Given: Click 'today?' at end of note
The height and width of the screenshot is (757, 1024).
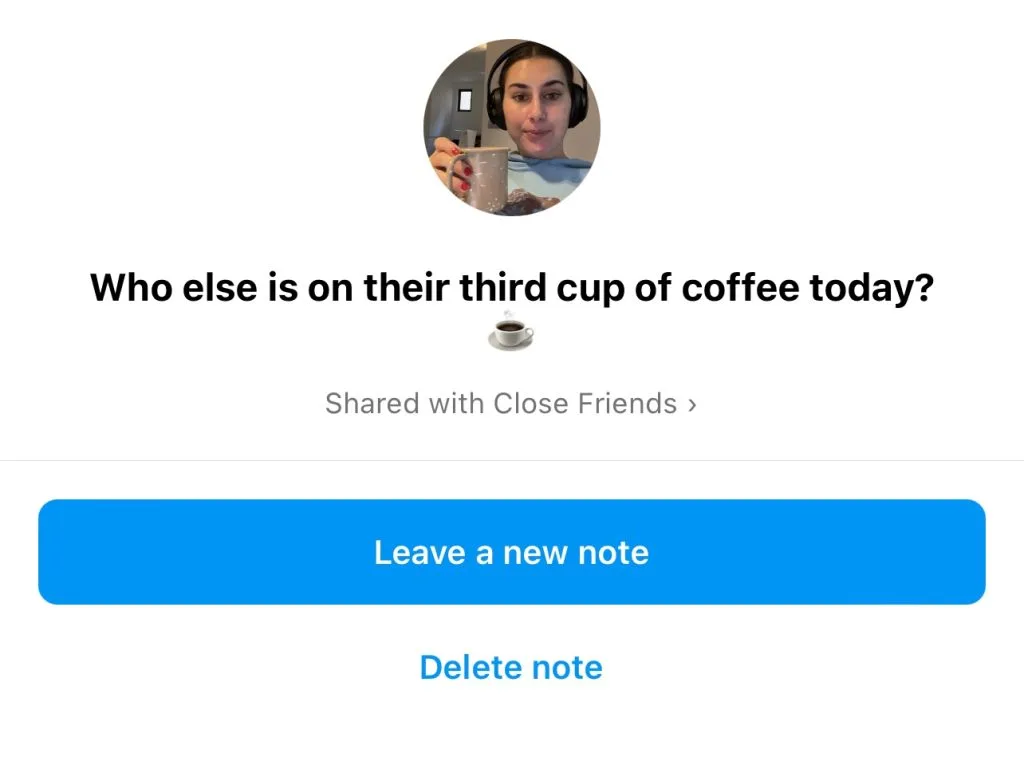Looking at the screenshot, I should tap(872, 289).
